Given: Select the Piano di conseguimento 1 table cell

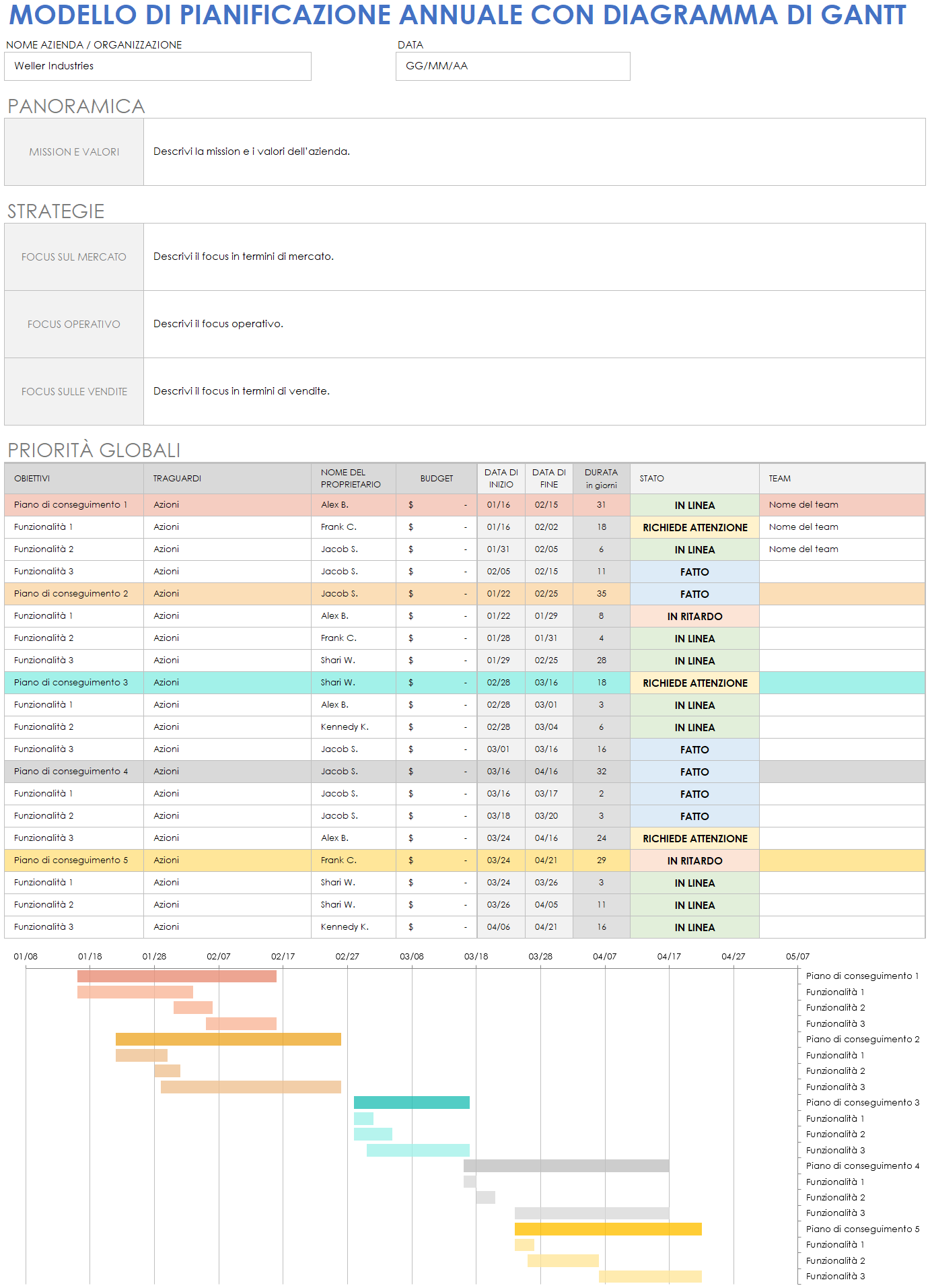Looking at the screenshot, I should click(74, 505).
